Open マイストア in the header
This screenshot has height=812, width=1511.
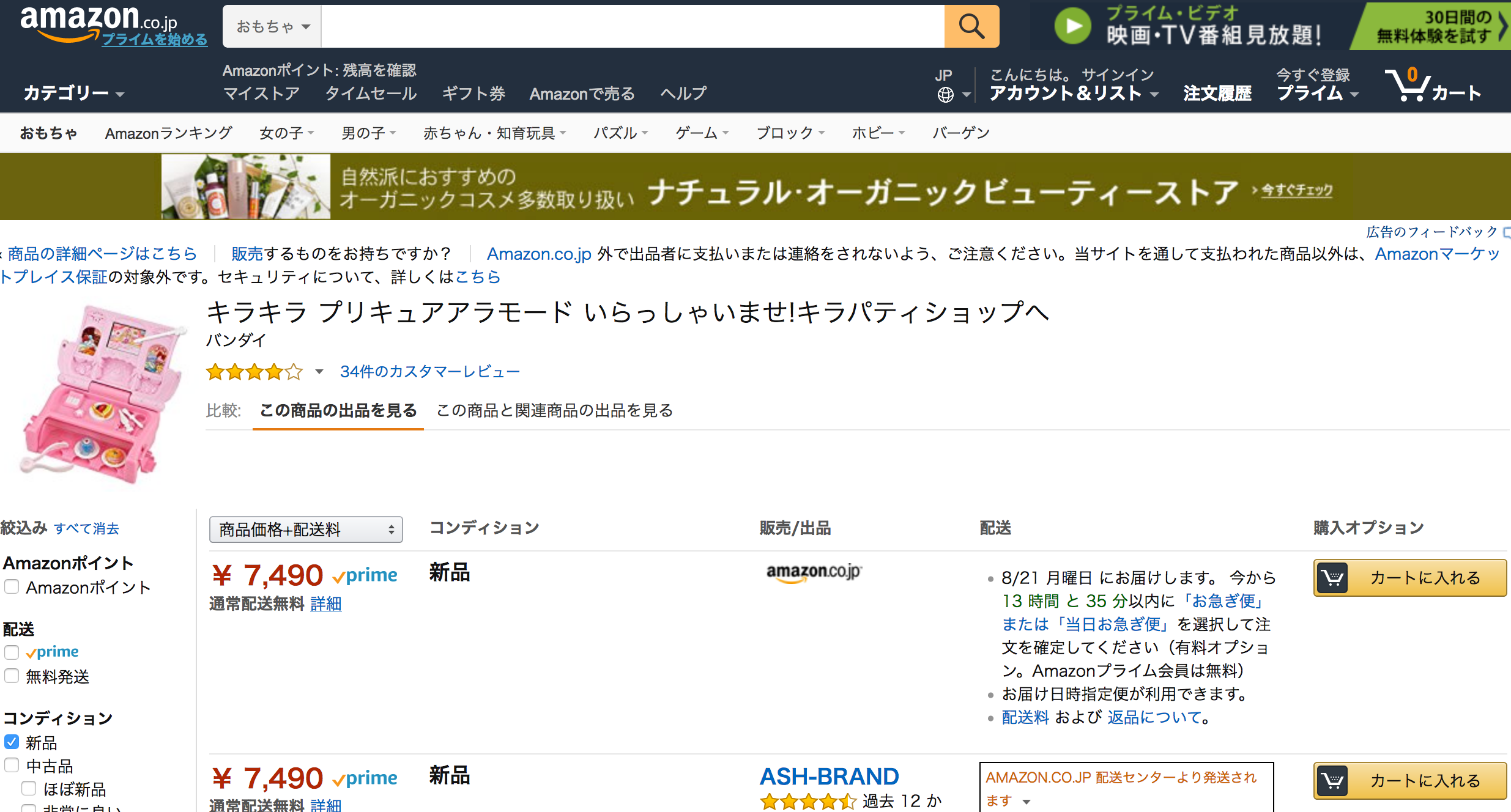(261, 93)
